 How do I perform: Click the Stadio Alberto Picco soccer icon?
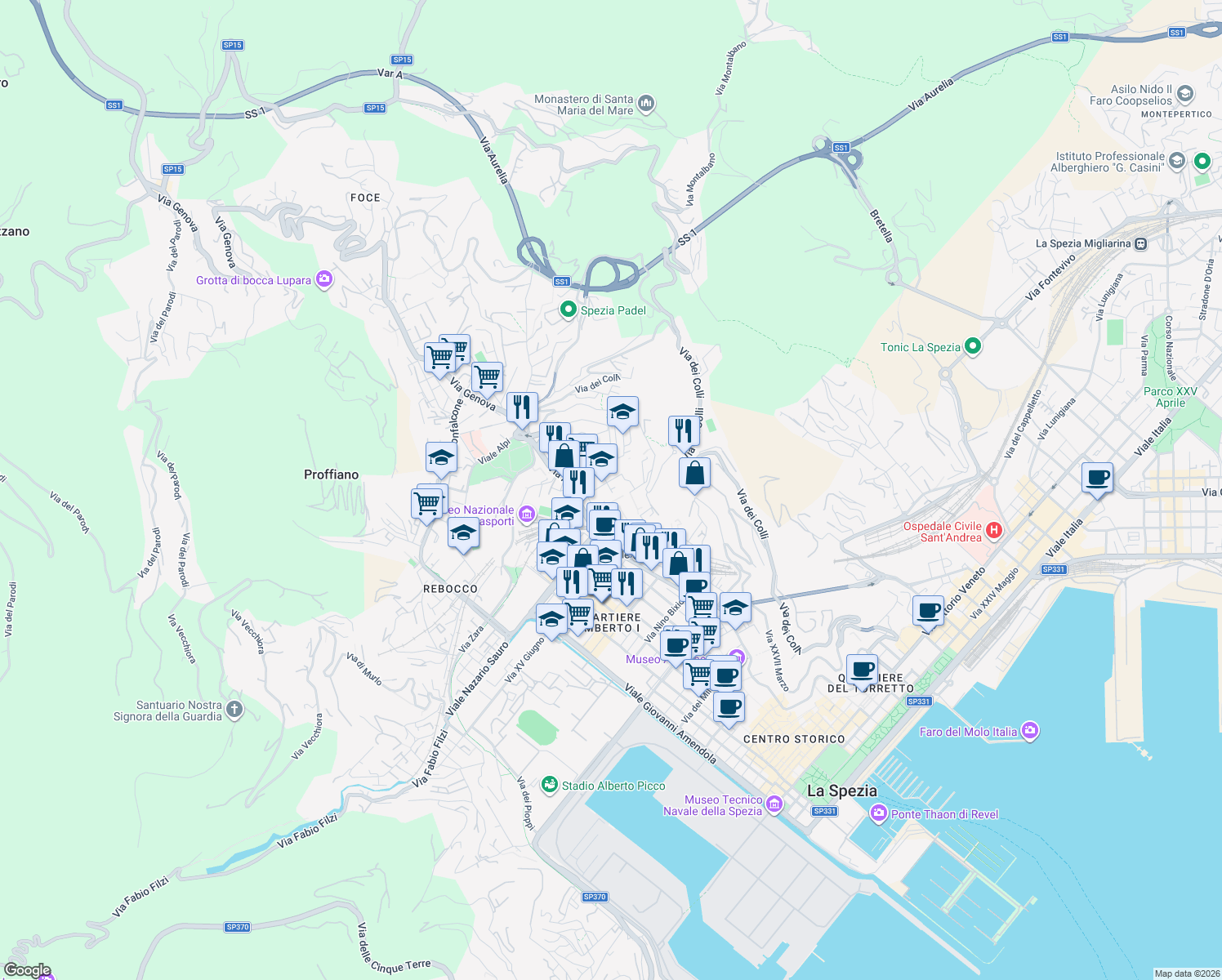click(x=551, y=784)
